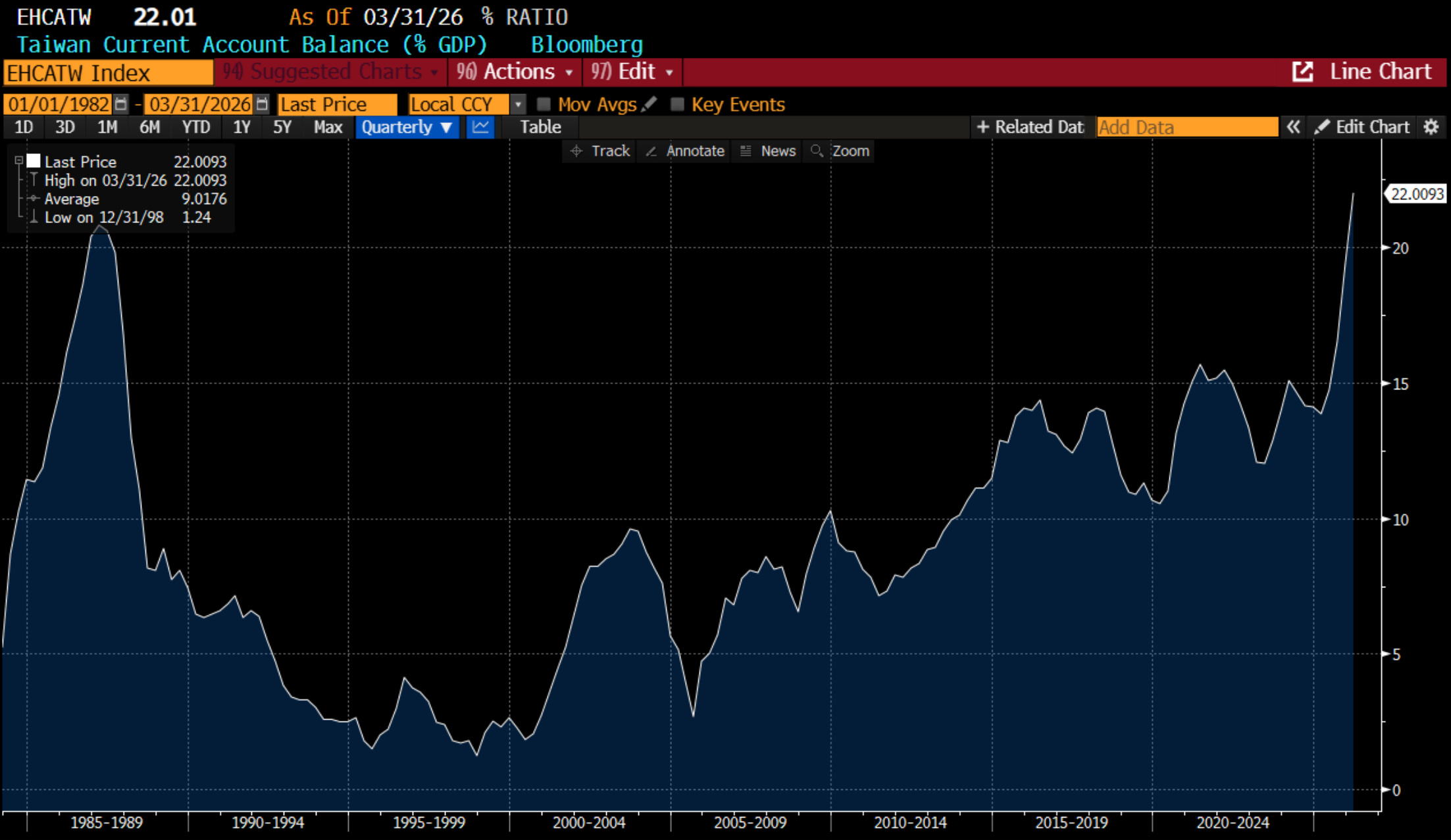Open the Edit menu
Viewport: 1451px width, 840px height.
(632, 72)
